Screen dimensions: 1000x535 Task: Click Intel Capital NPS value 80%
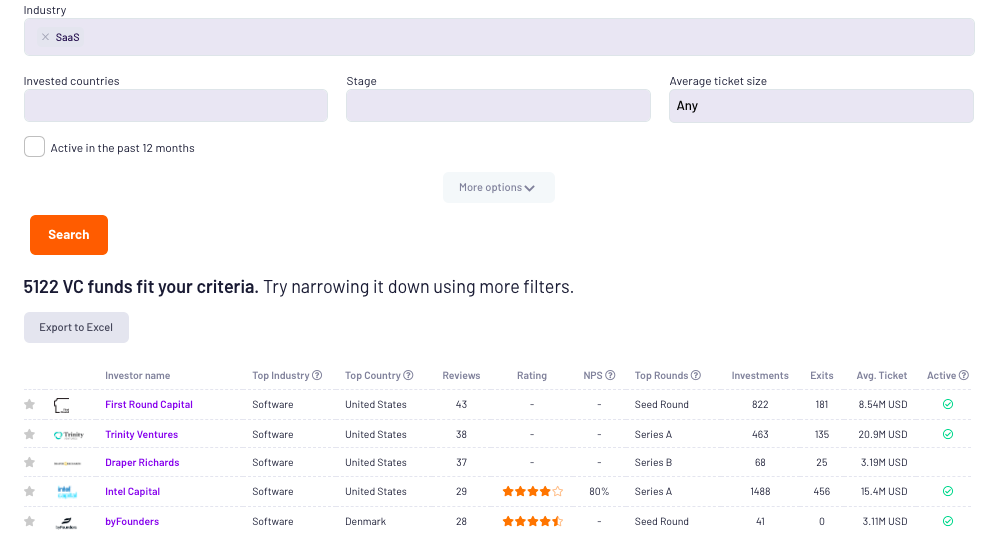[x=599, y=491]
